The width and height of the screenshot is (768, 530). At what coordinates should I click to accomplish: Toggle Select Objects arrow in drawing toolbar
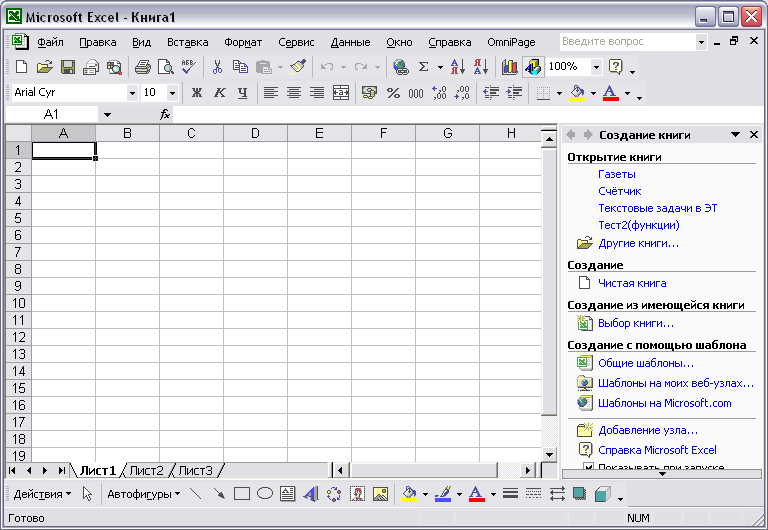click(x=87, y=494)
